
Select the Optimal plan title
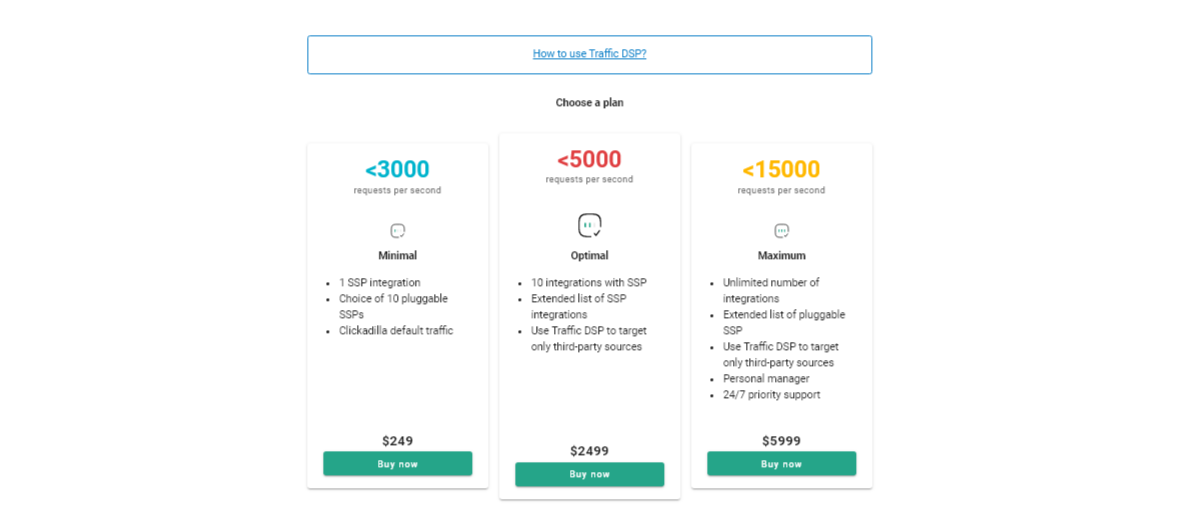pyautogui.click(x=589, y=256)
